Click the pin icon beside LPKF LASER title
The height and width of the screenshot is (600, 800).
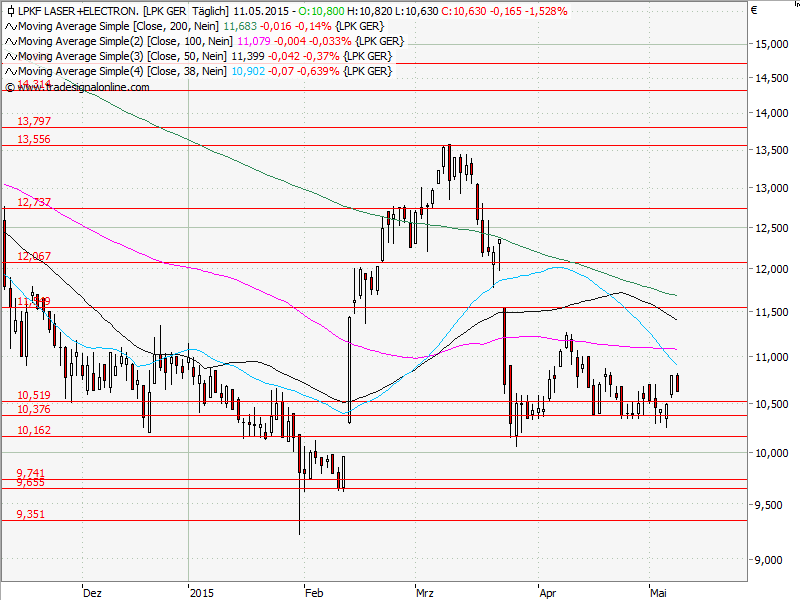click(x=10, y=13)
